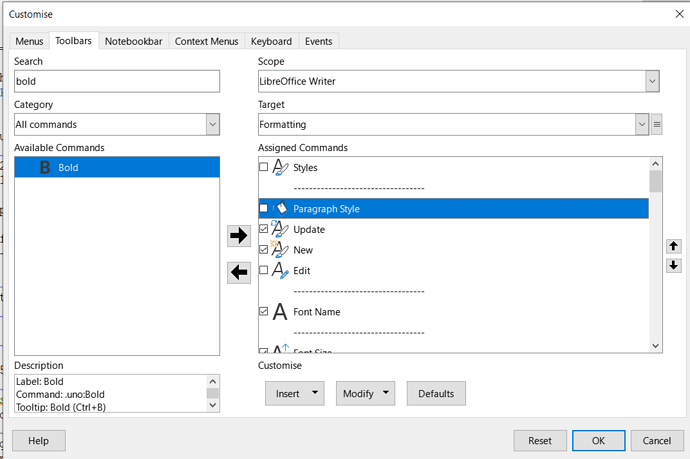Viewport: 690px width, 459px height.
Task: Switch to the Menus tab
Action: 29,41
